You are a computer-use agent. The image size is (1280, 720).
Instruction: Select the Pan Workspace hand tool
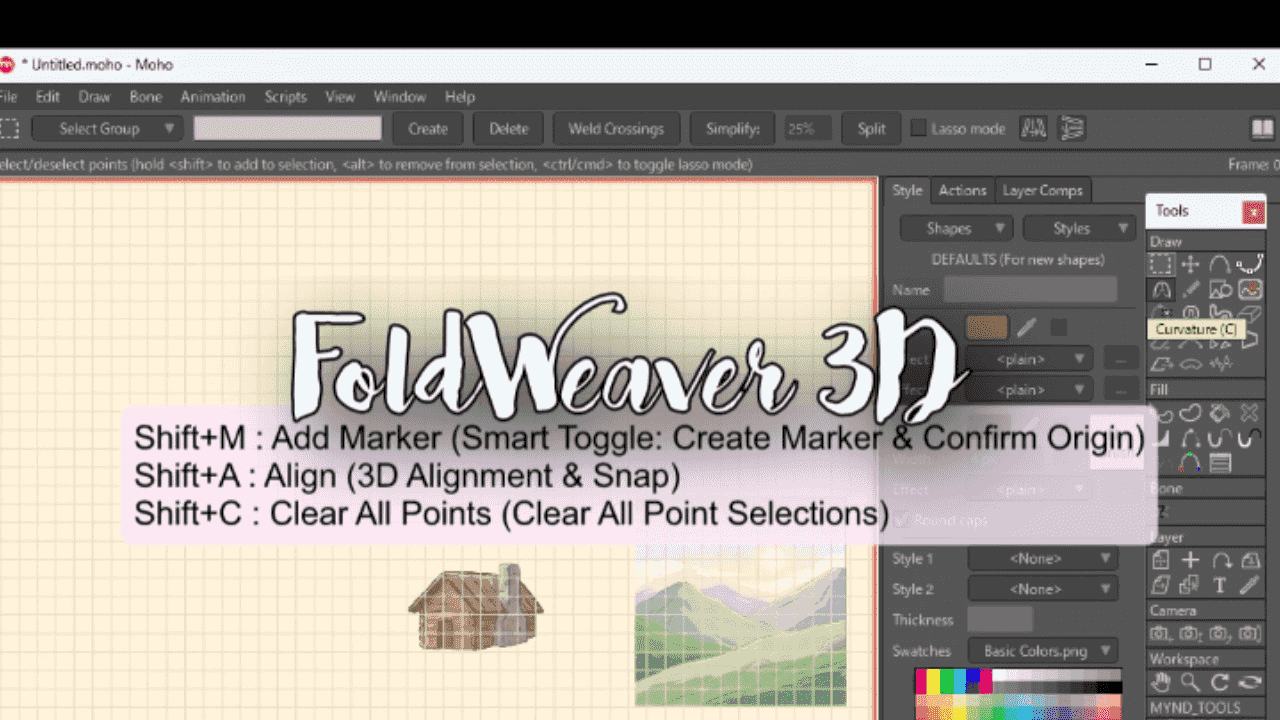[1161, 683]
